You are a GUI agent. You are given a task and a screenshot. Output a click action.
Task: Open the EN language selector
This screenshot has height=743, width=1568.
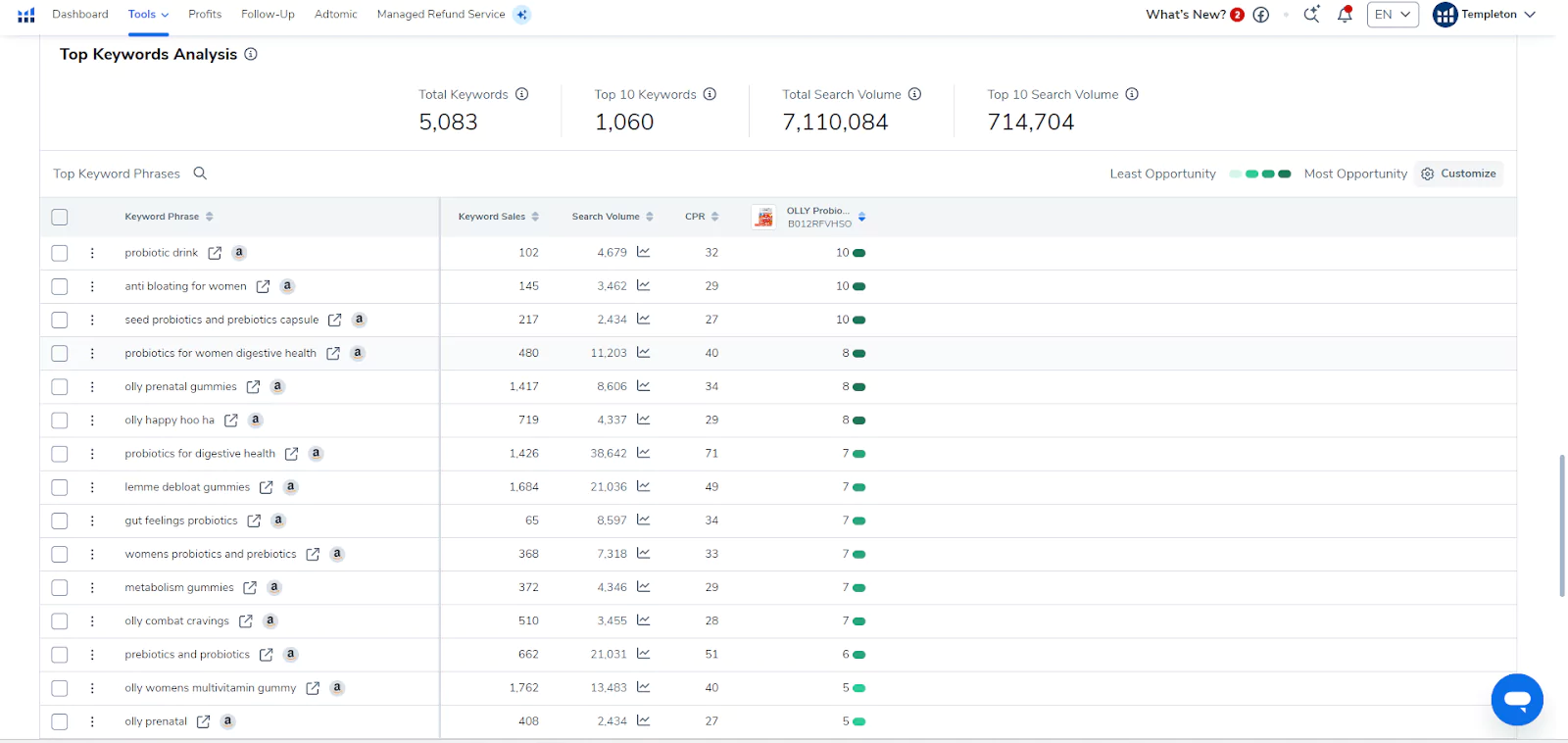tap(1393, 15)
